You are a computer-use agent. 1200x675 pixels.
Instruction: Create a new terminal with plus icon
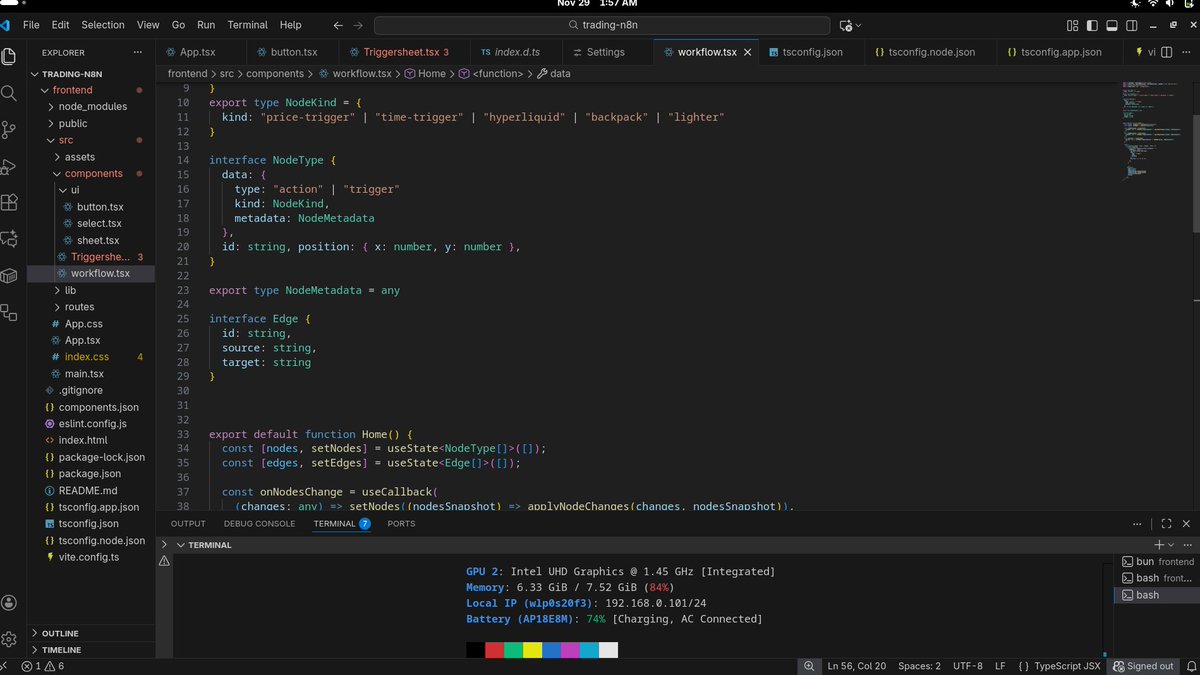click(1159, 545)
